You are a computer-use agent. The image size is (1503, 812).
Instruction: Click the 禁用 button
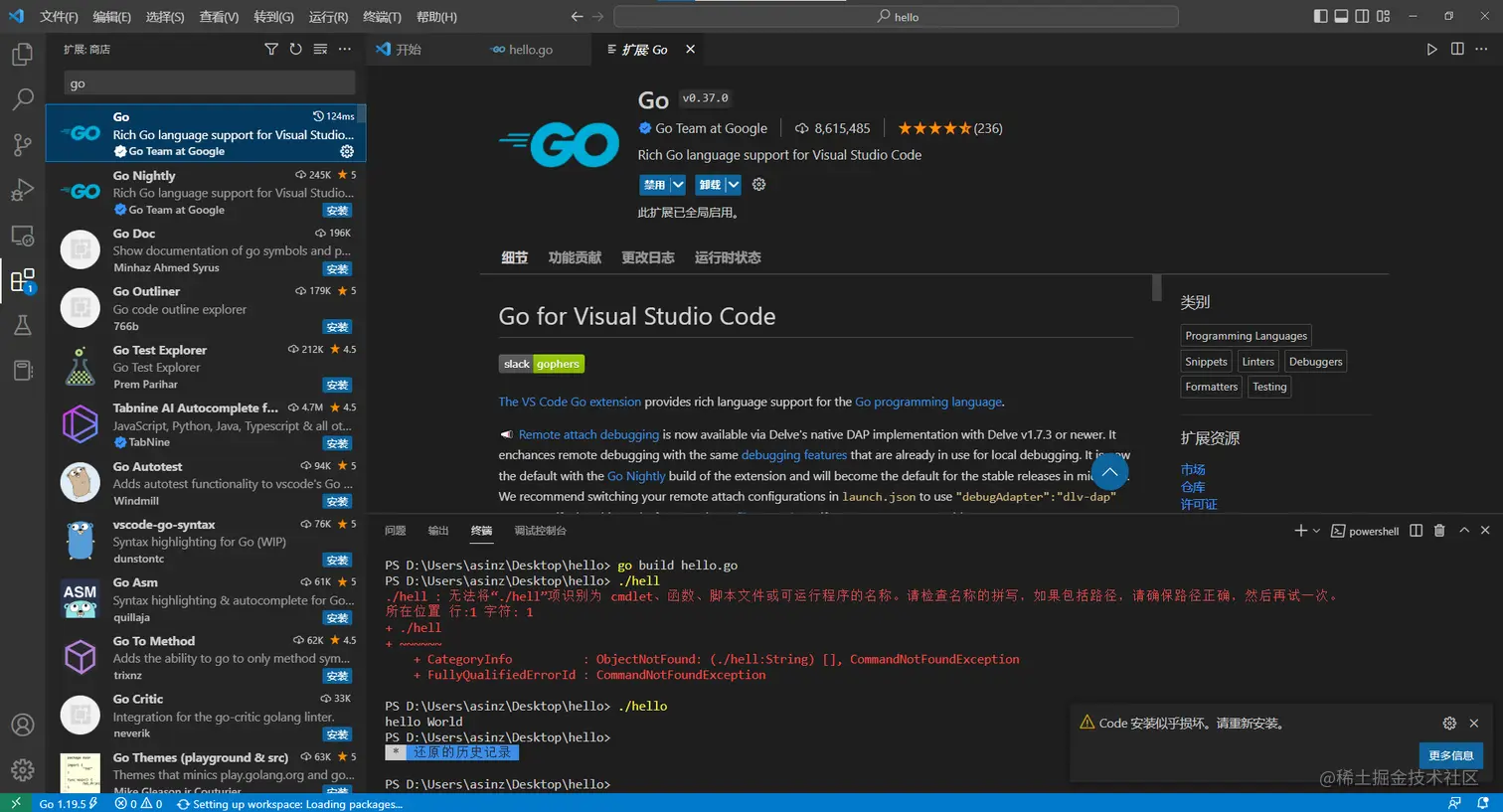654,185
